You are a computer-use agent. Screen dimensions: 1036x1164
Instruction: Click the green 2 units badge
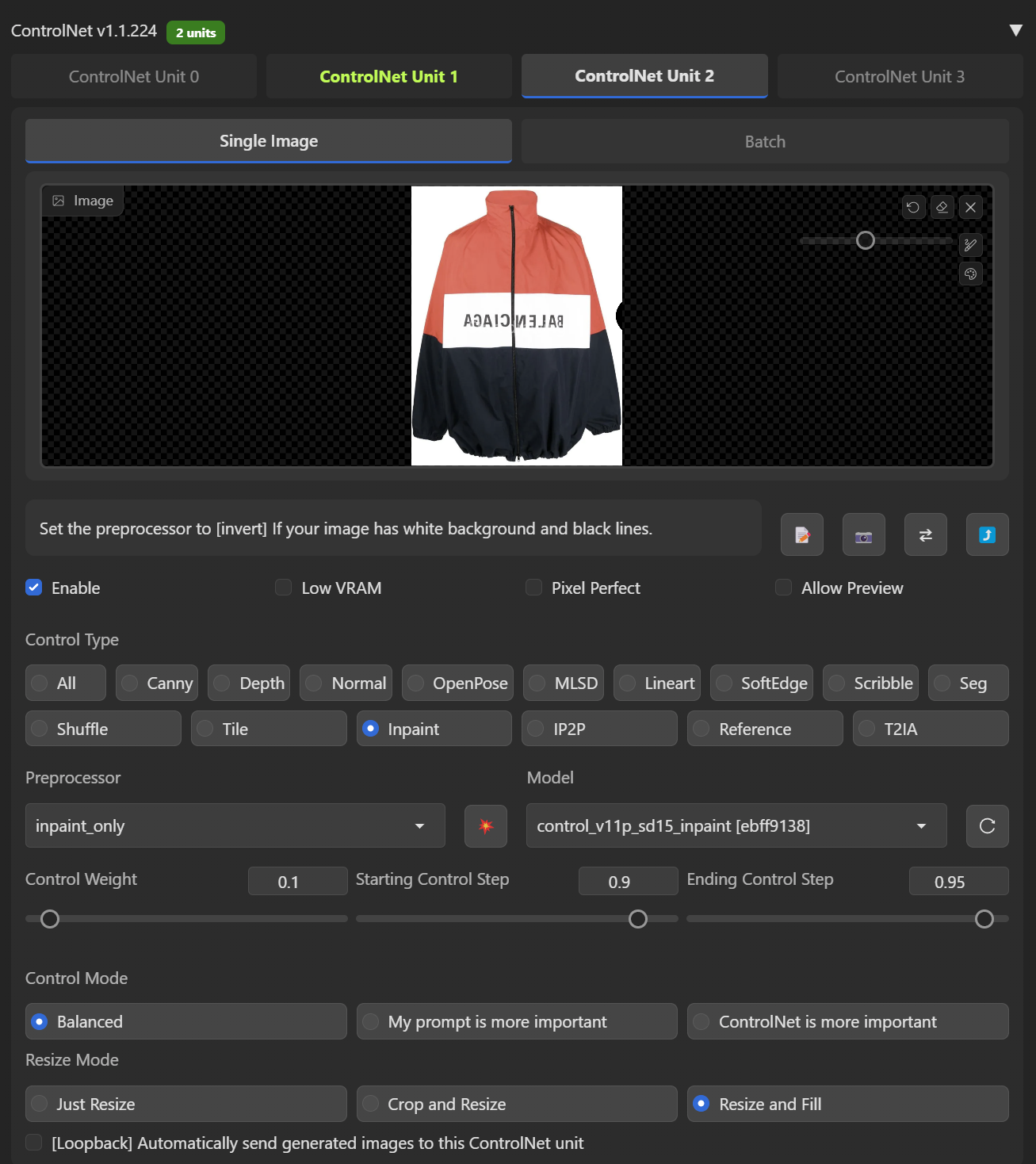pos(196,33)
